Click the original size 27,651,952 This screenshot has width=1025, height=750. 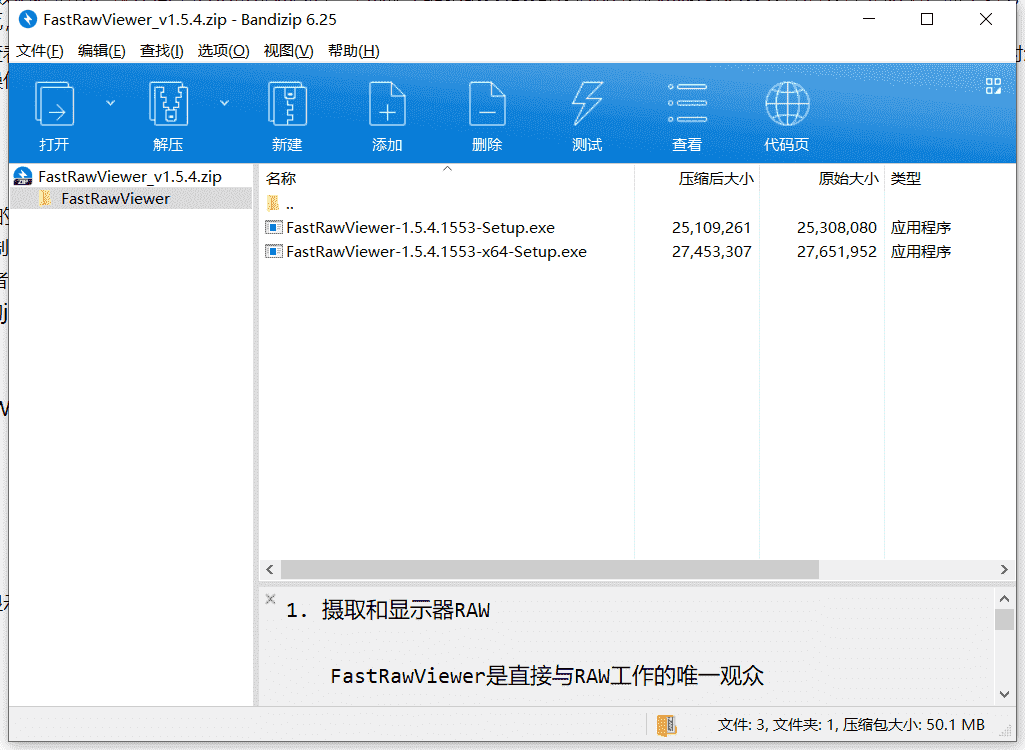[x=836, y=252]
